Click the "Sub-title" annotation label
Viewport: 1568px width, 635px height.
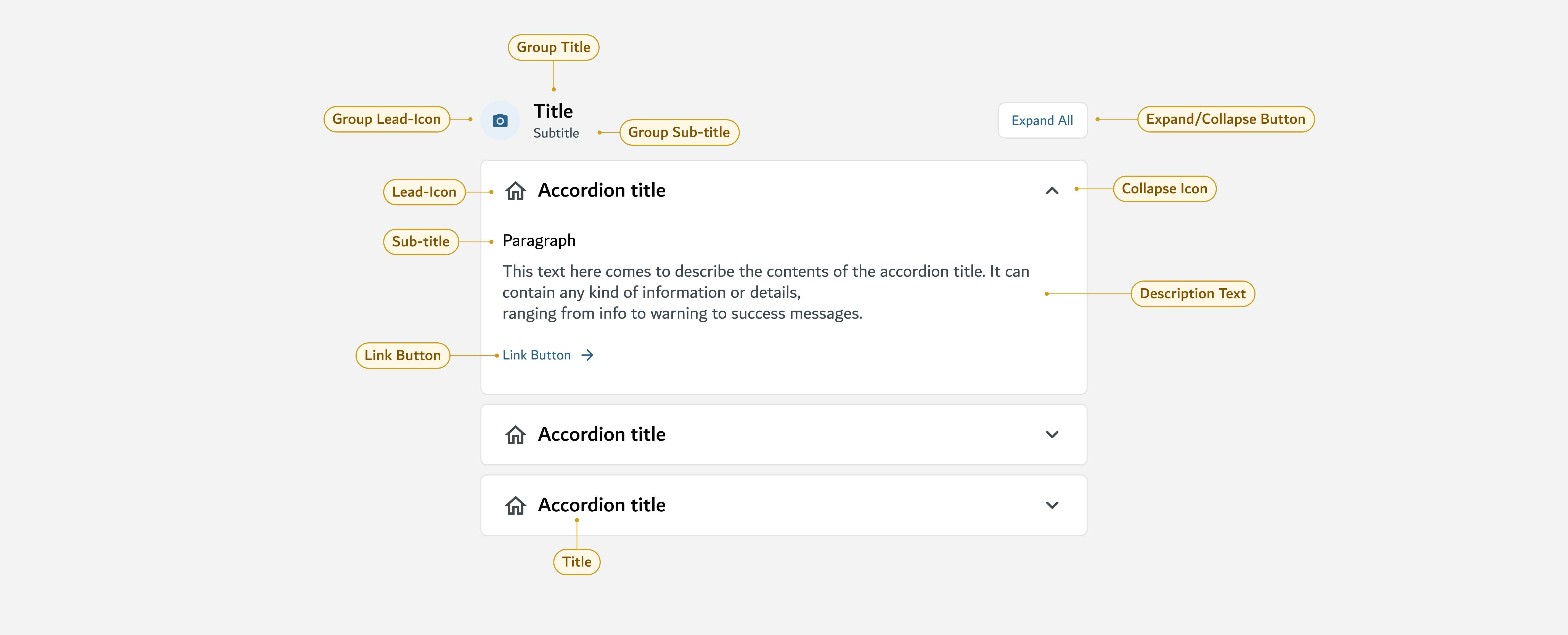(x=421, y=242)
